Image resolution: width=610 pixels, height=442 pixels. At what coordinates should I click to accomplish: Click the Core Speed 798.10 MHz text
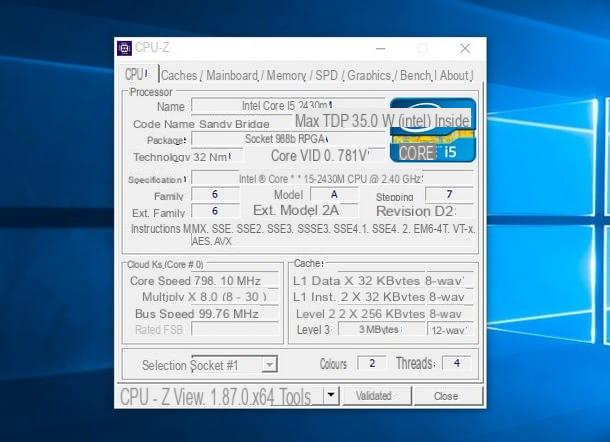coord(195,281)
